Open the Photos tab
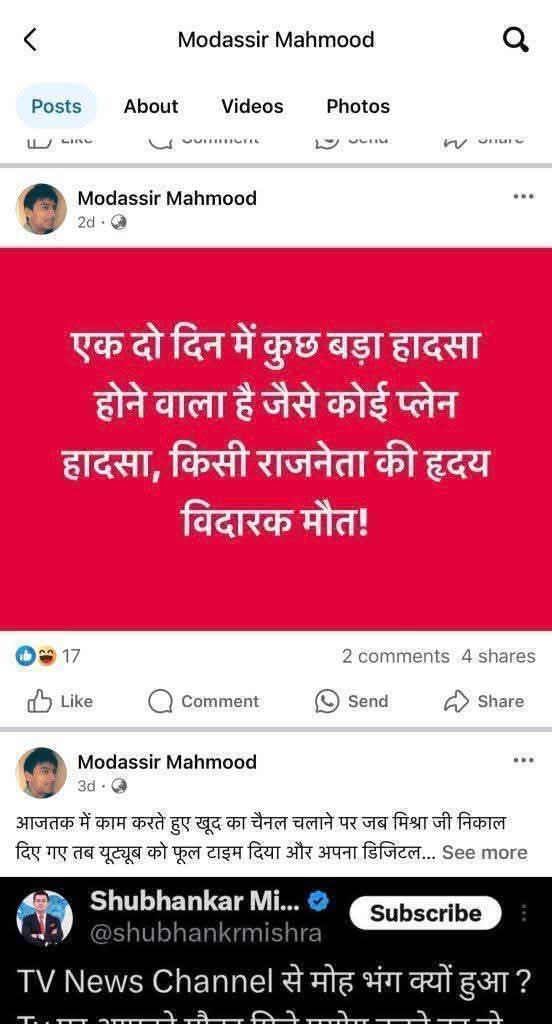552x1024 pixels. [358, 106]
